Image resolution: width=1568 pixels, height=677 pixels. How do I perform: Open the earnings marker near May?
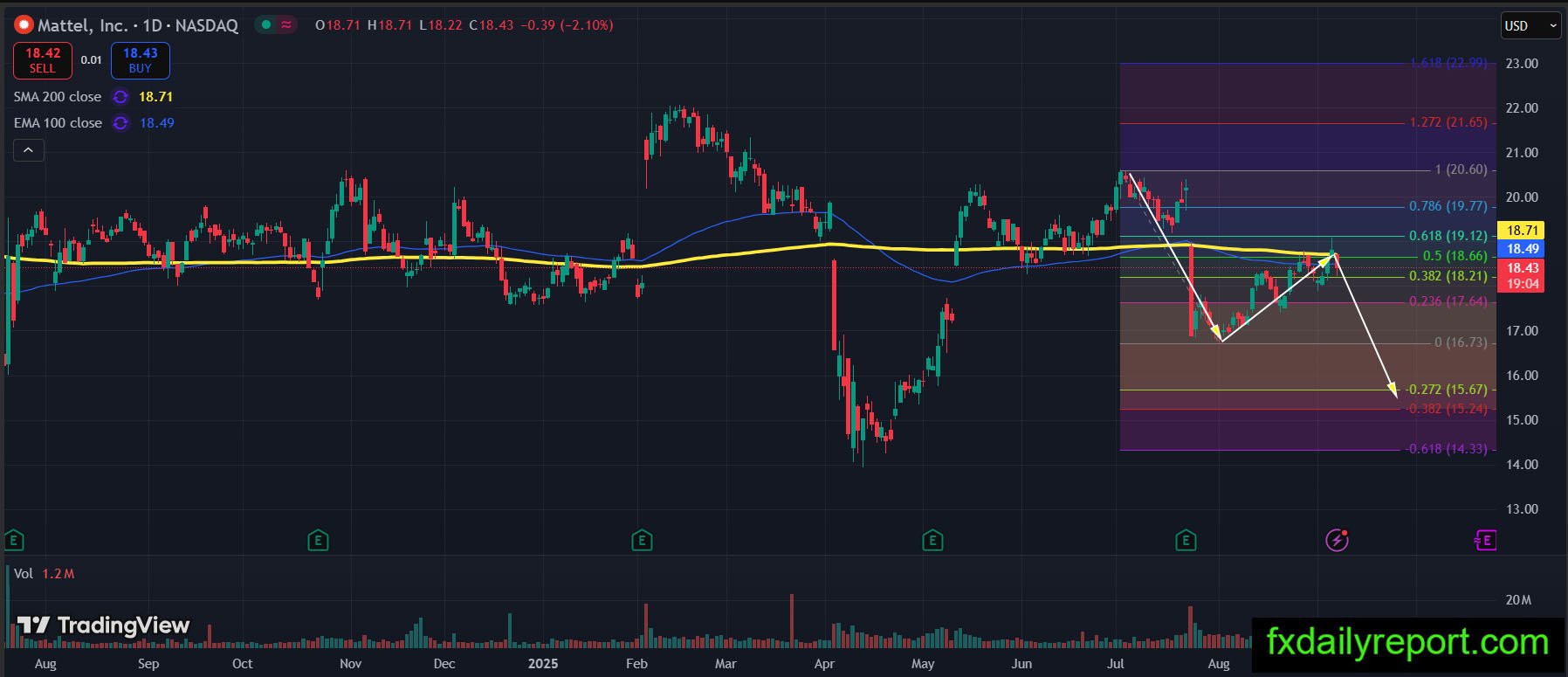932,541
